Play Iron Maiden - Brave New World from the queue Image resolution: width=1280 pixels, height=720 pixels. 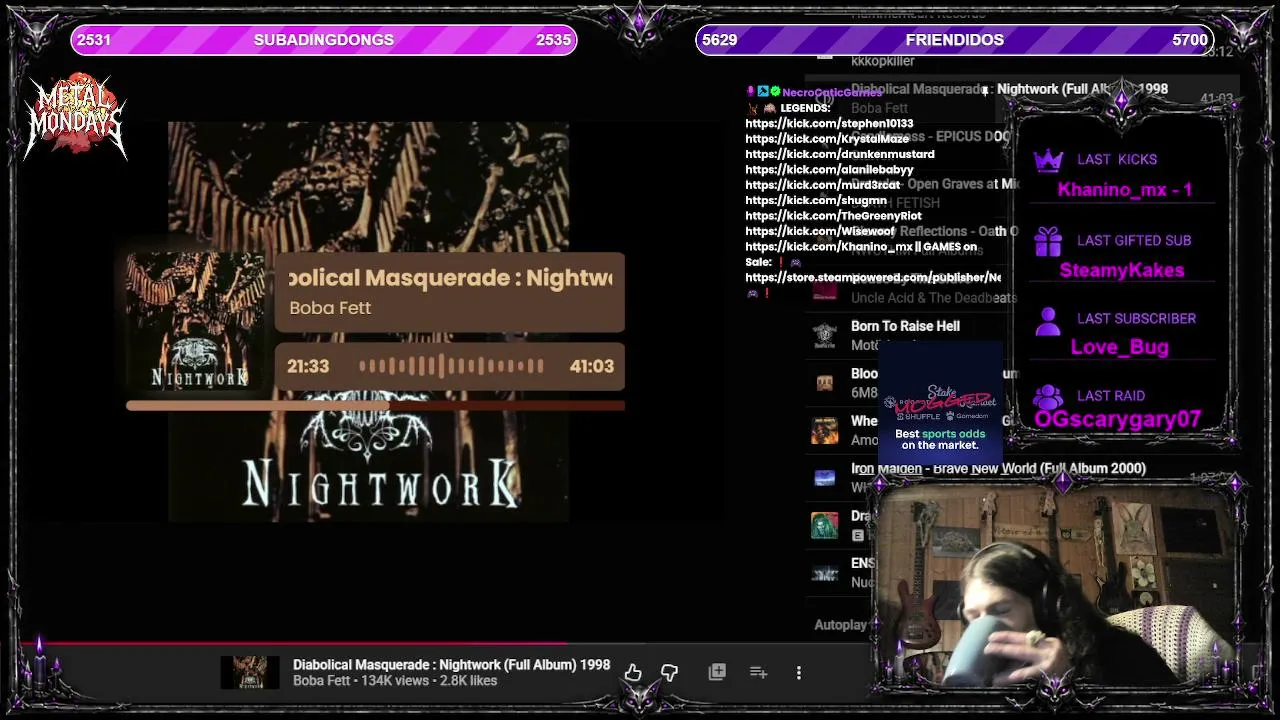tap(998, 468)
